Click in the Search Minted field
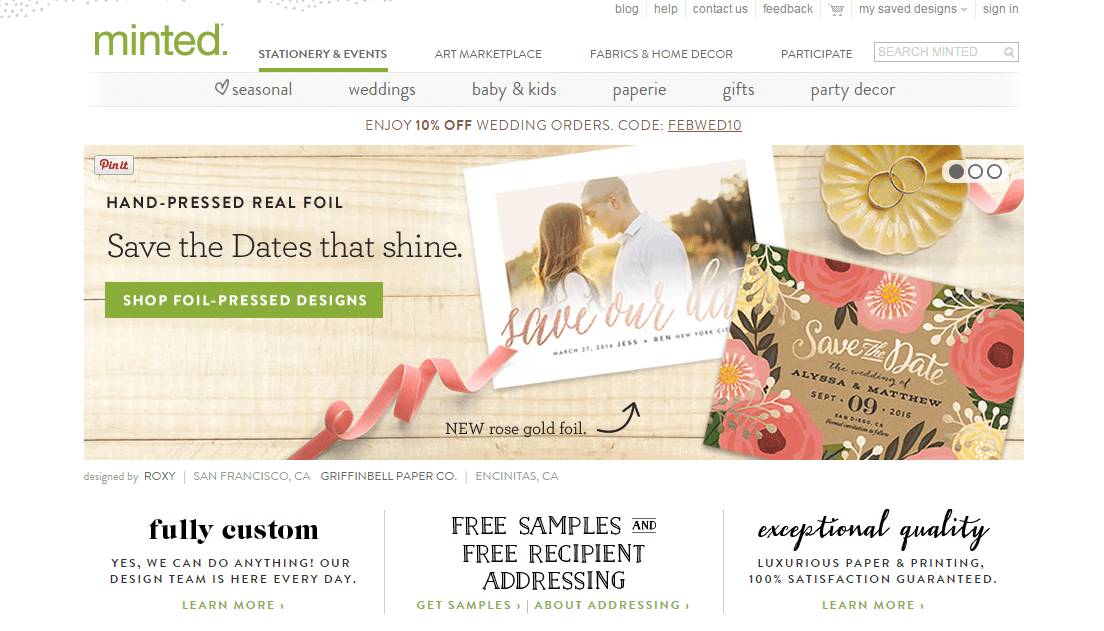 point(939,52)
